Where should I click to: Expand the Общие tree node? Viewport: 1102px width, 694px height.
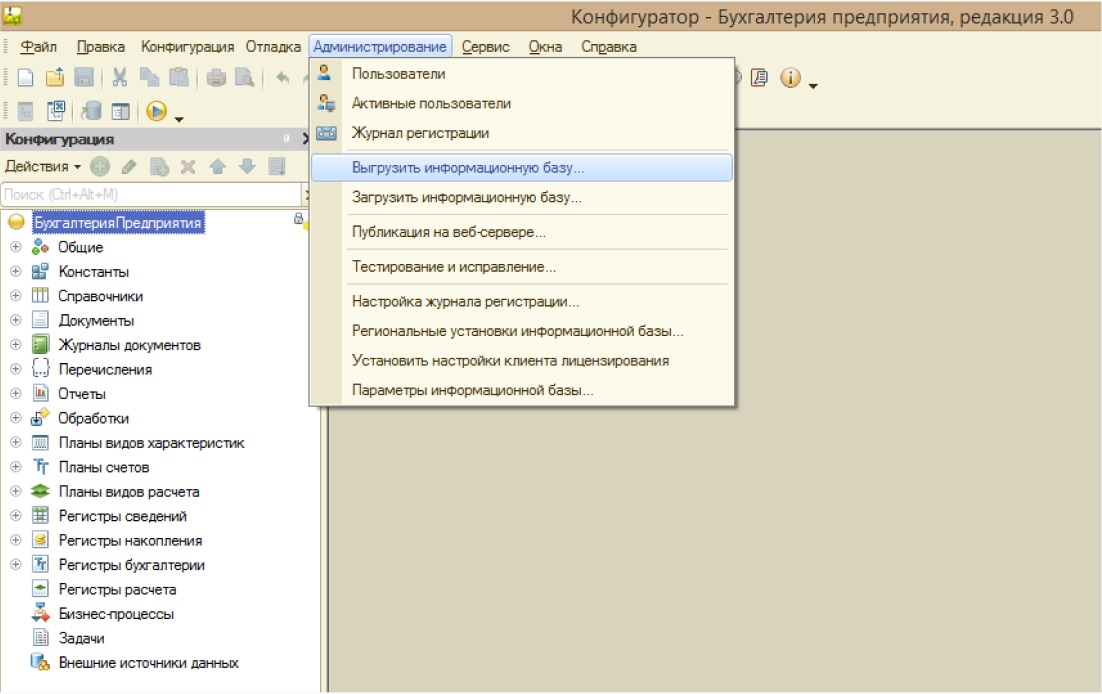[x=15, y=247]
